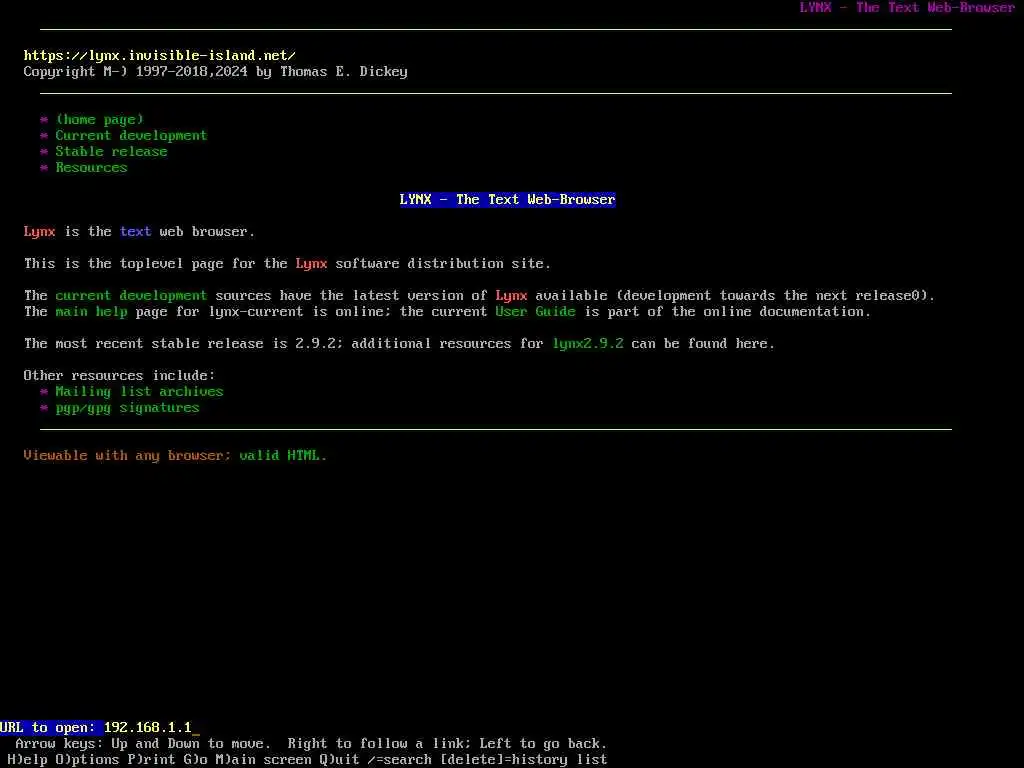This screenshot has width=1024, height=768.
Task: Click the page title at top right
Action: pyautogui.click(x=906, y=8)
